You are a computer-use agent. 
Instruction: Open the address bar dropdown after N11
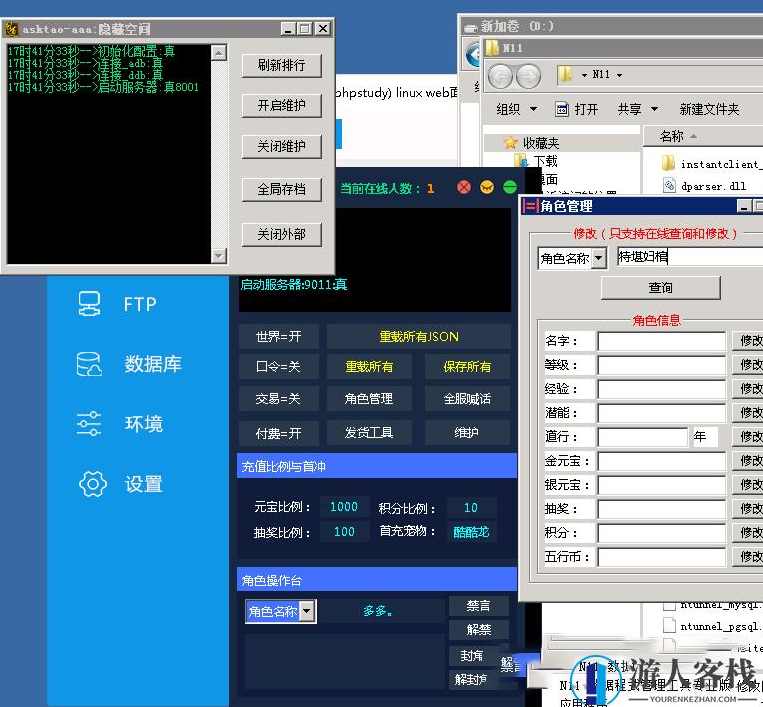[x=619, y=75]
